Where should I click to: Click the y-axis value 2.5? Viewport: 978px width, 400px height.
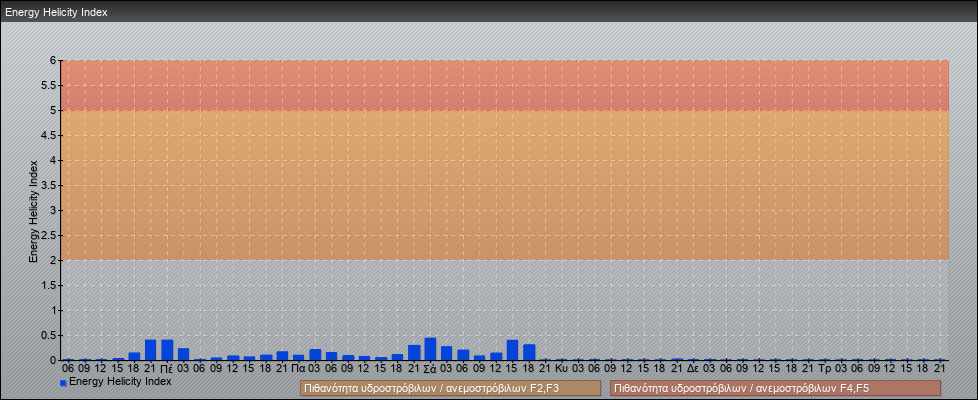pos(50,235)
